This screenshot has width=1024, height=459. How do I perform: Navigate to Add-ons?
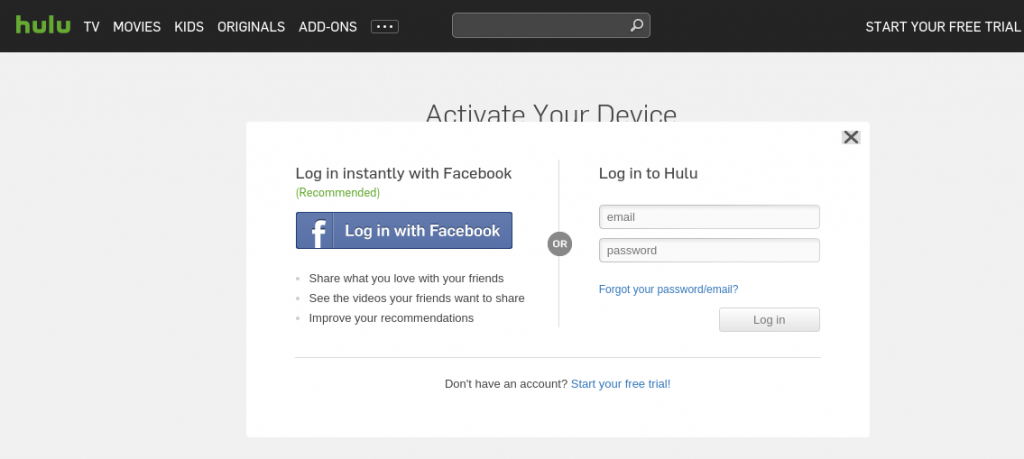coord(328,27)
